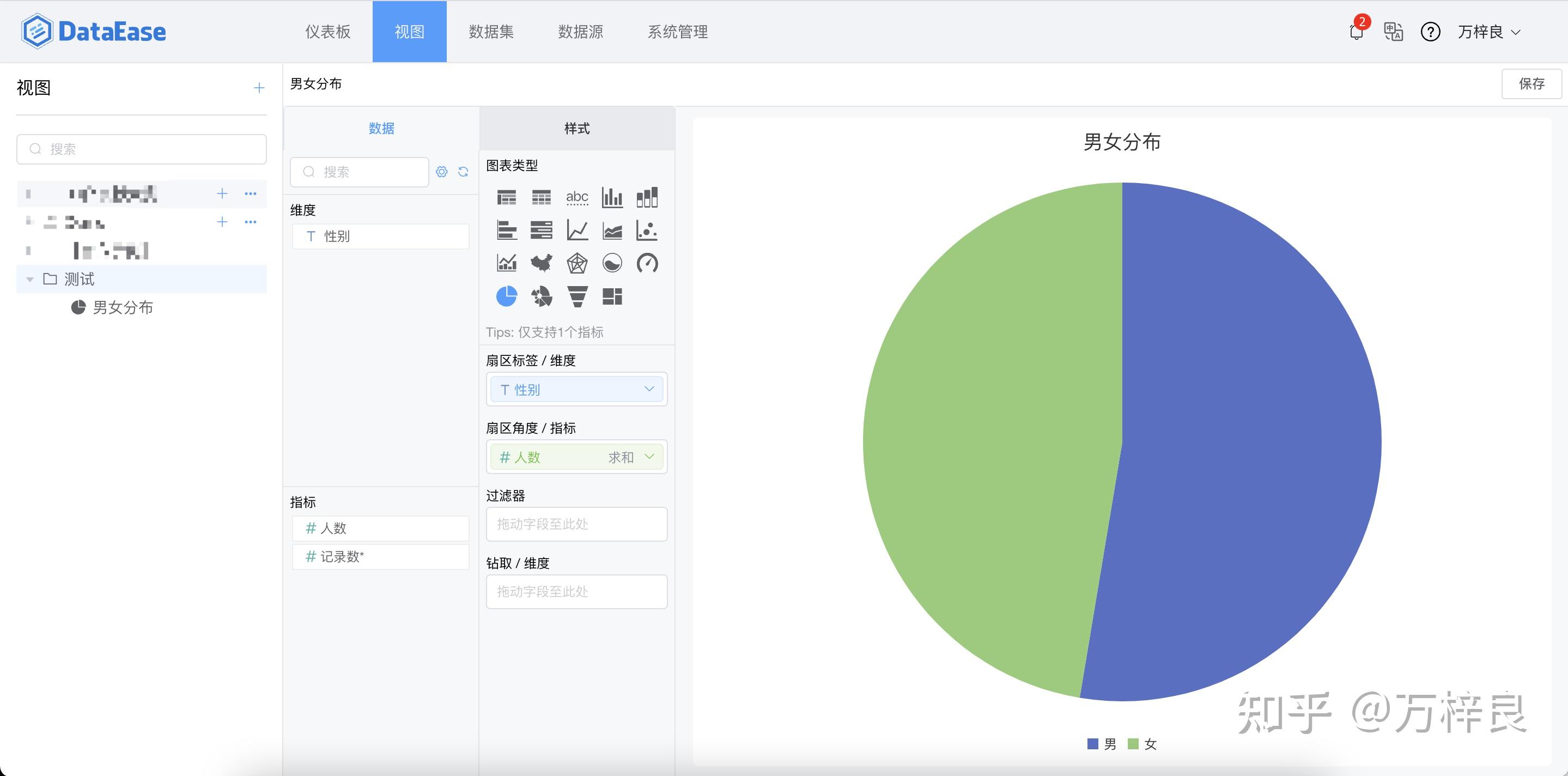Select the pie chart type
The image size is (1568, 776).
(x=507, y=296)
